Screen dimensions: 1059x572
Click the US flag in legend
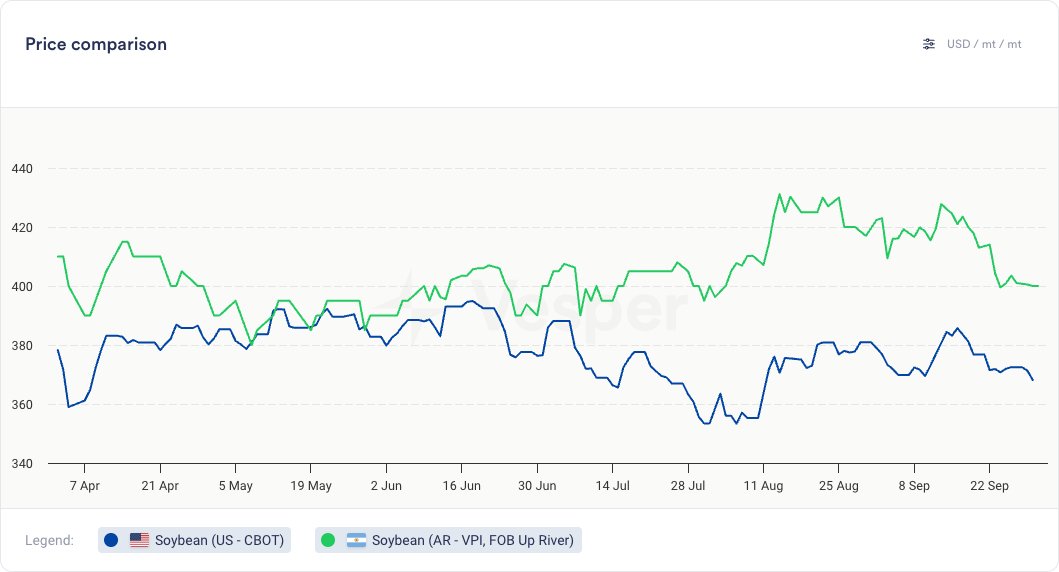click(139, 540)
